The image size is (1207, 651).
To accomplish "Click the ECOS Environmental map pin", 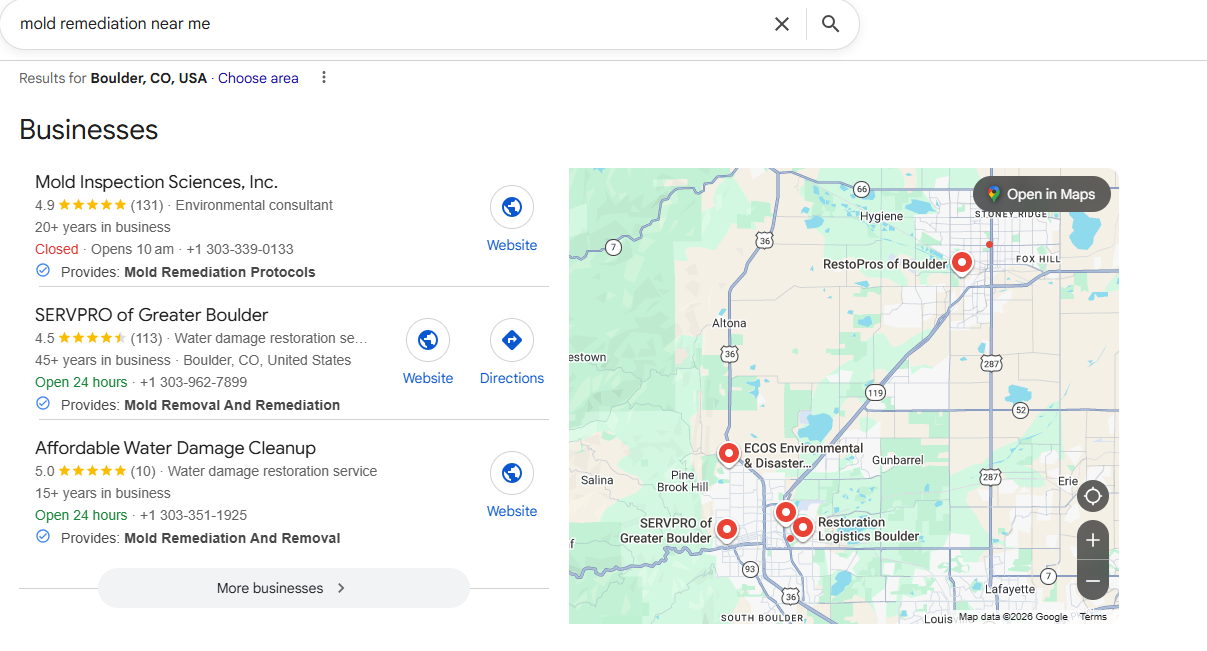I will point(729,454).
